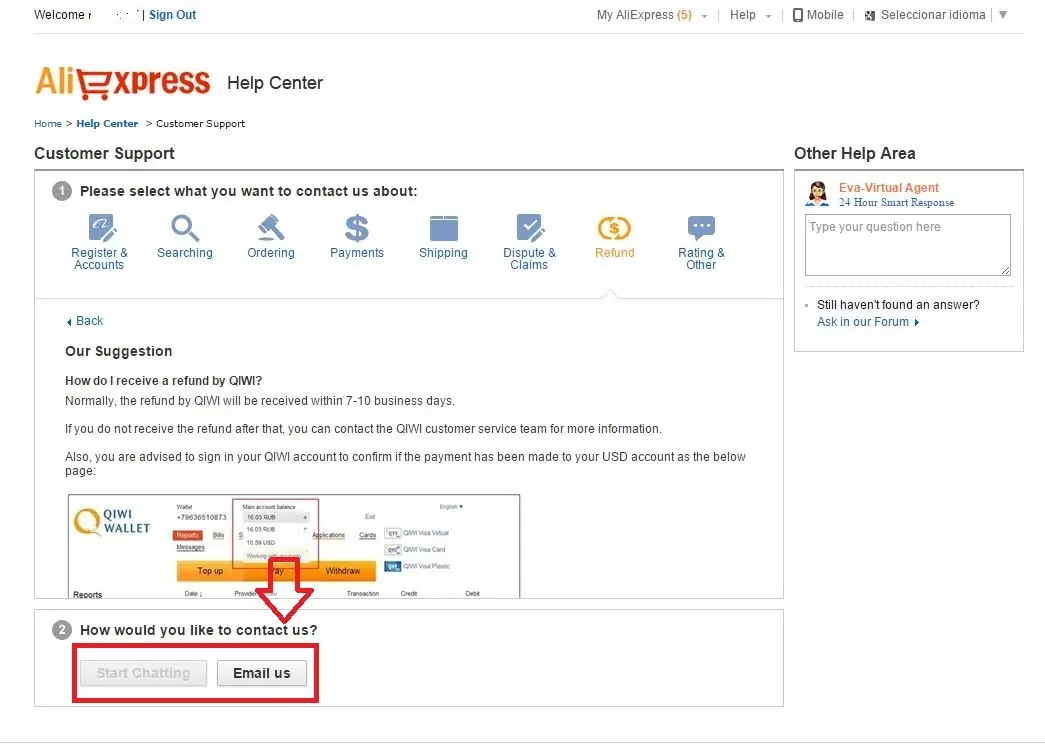
Task: Open Mobile phone icon link
Action: point(797,15)
